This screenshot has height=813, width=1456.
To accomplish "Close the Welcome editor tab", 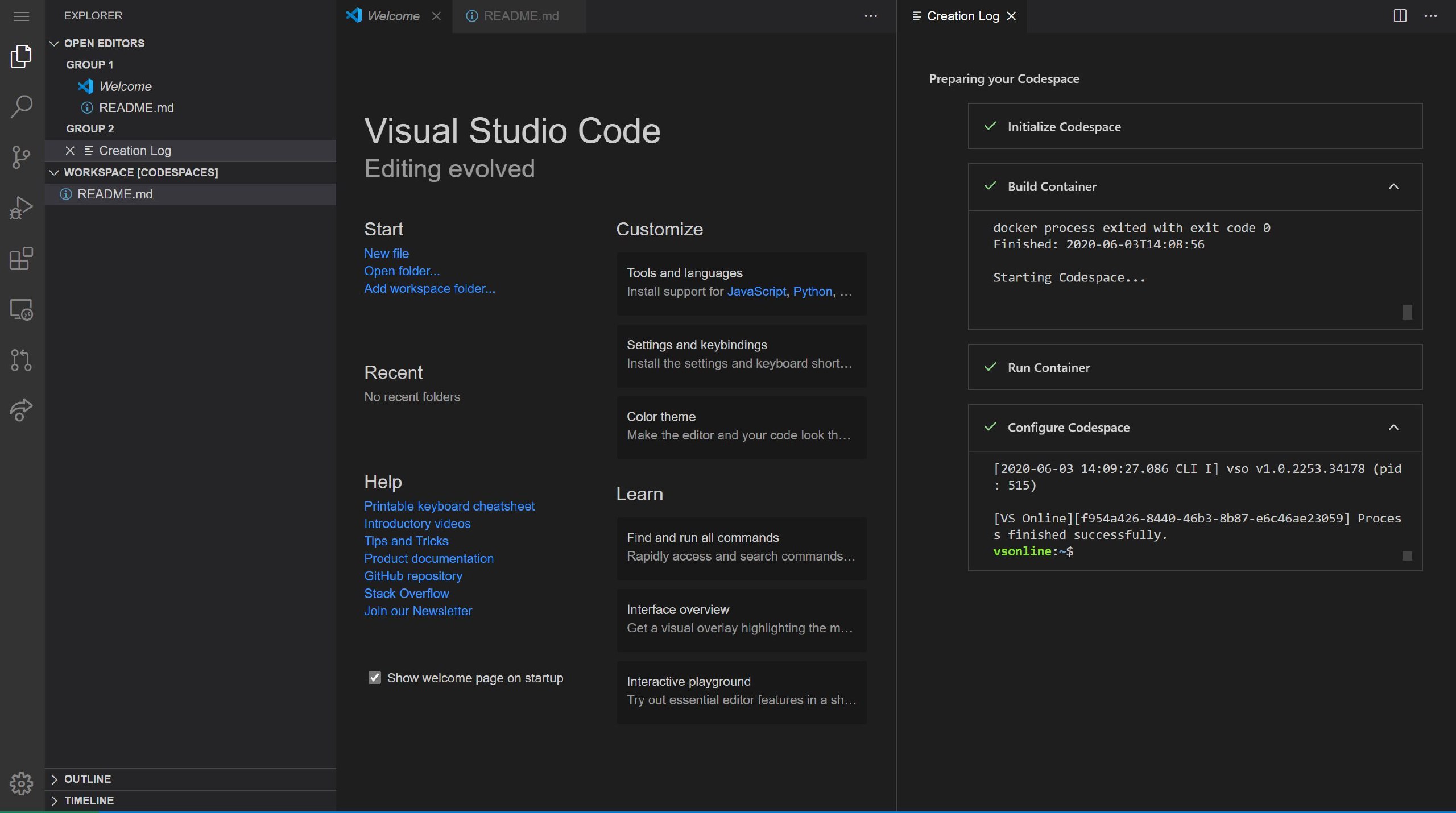I will coord(436,16).
